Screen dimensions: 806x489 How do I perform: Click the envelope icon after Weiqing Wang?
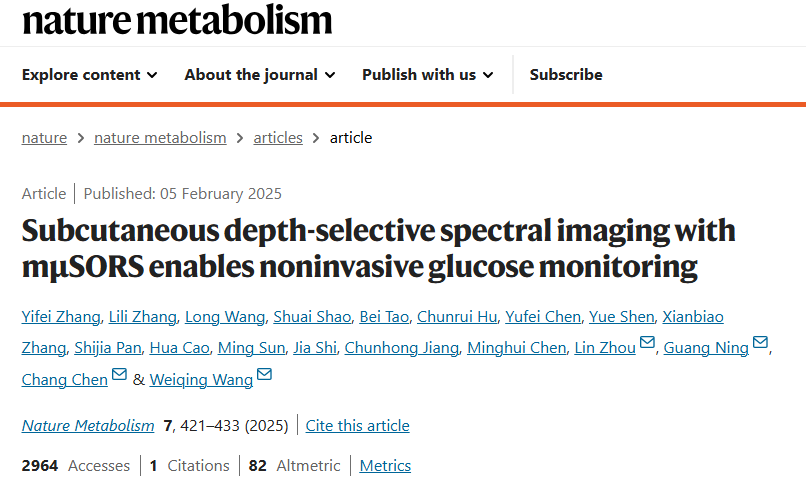point(264,374)
